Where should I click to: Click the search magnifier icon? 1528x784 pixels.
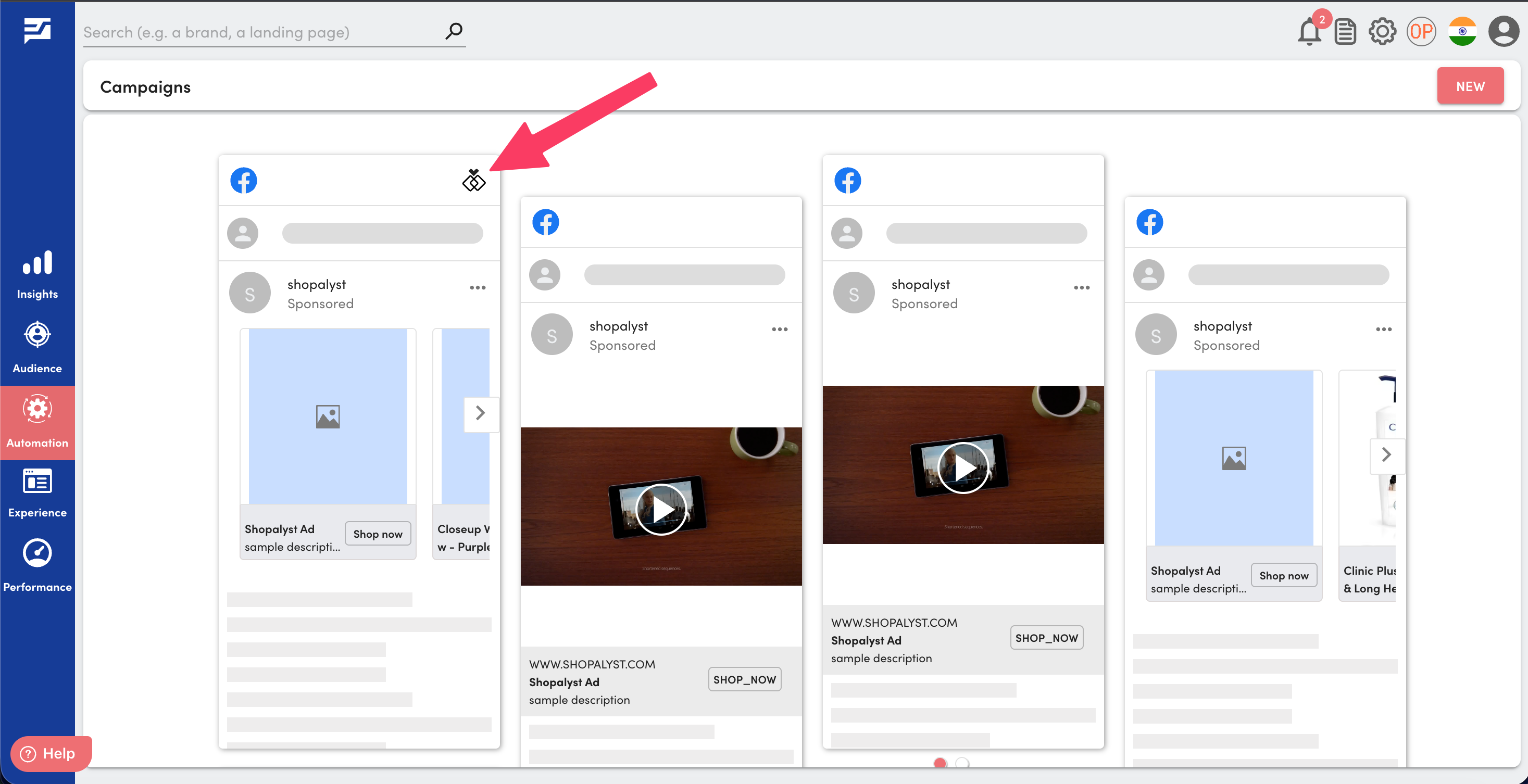click(454, 31)
